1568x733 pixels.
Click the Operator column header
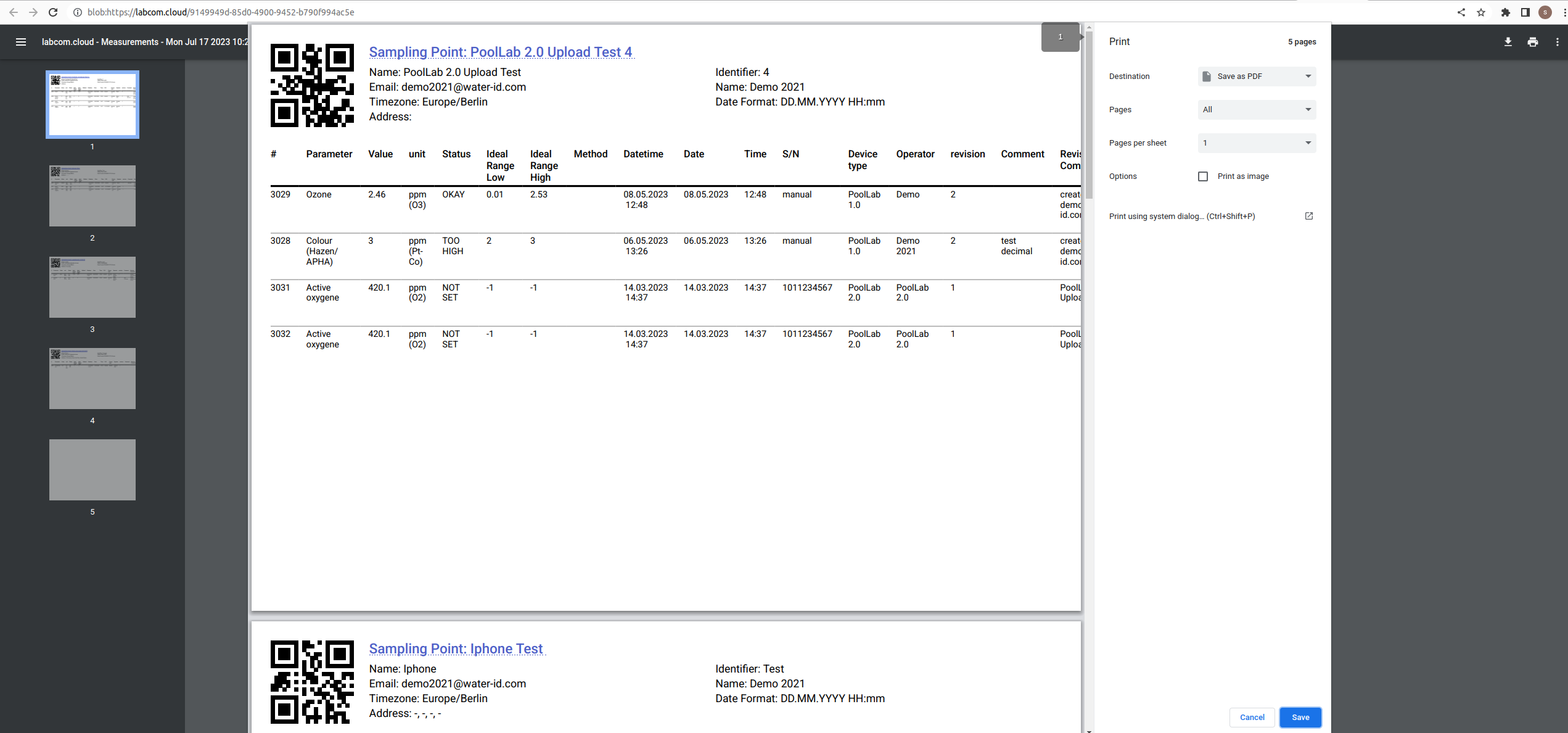tap(915, 154)
